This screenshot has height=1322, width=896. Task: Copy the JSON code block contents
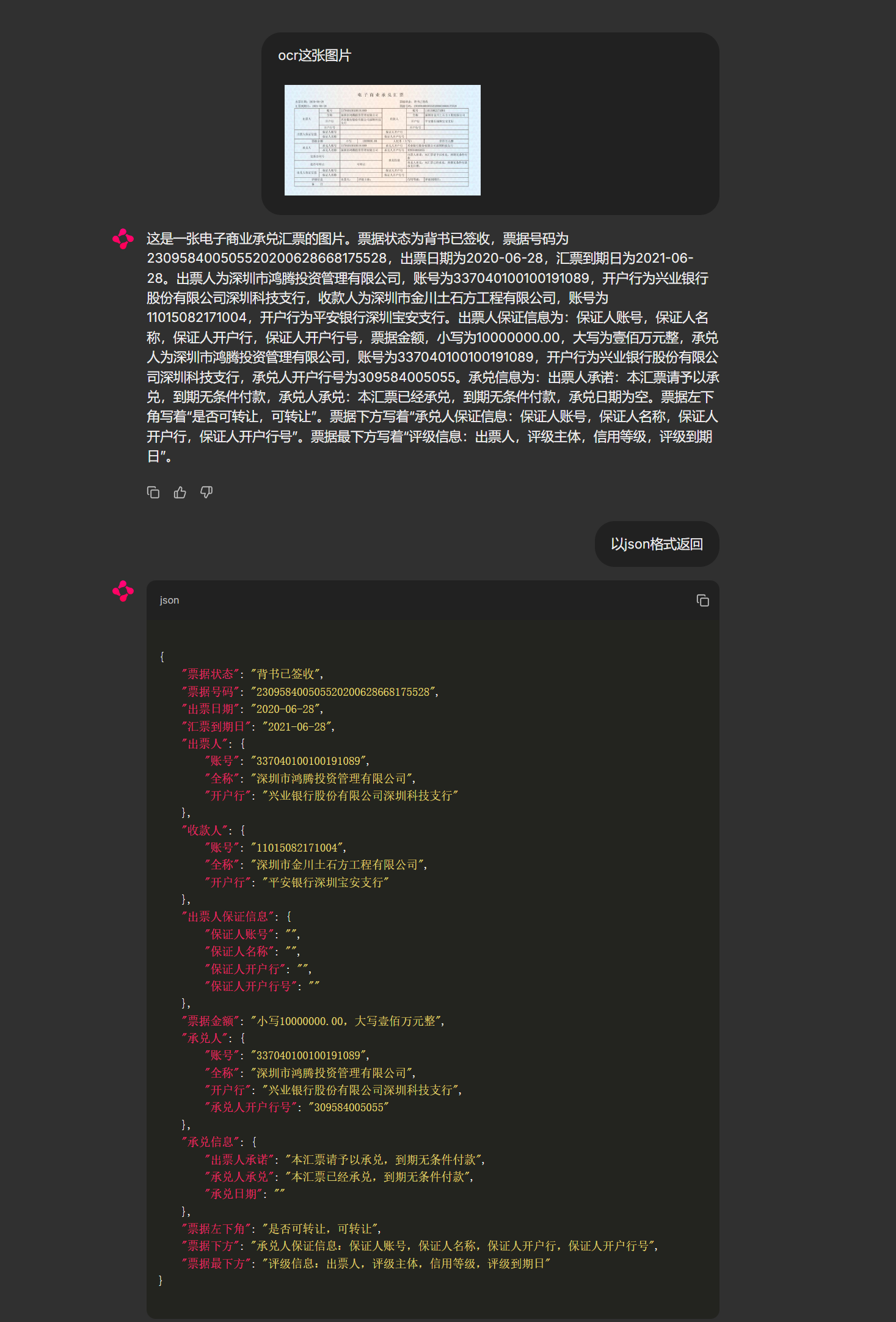702,601
